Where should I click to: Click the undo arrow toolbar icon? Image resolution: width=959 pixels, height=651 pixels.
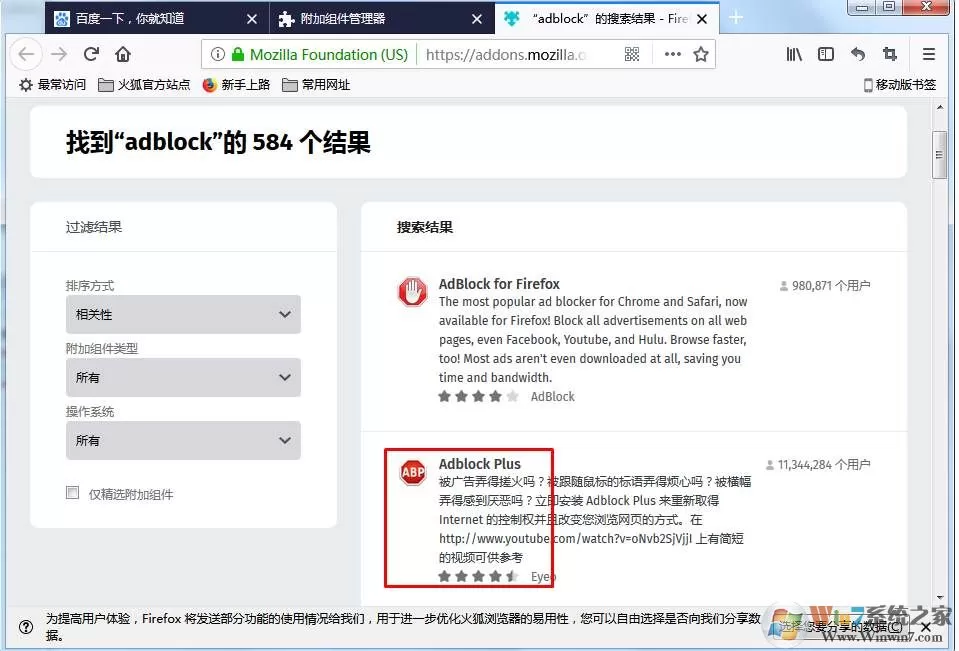[x=857, y=54]
